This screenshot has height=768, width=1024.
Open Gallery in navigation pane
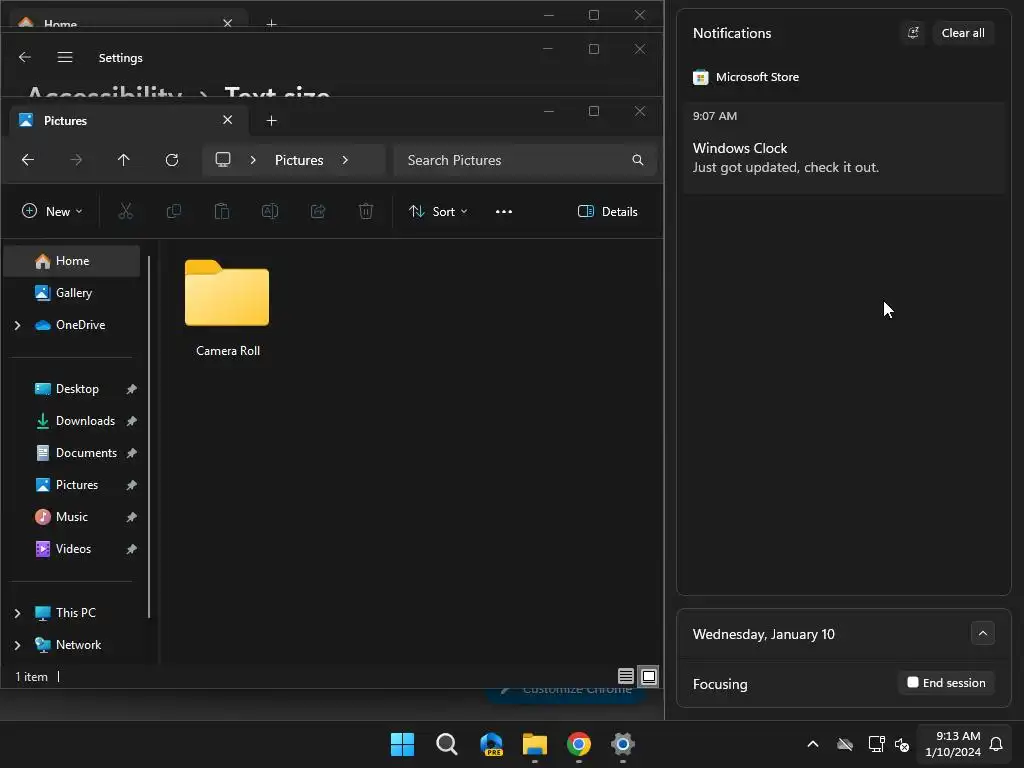pyautogui.click(x=72, y=293)
